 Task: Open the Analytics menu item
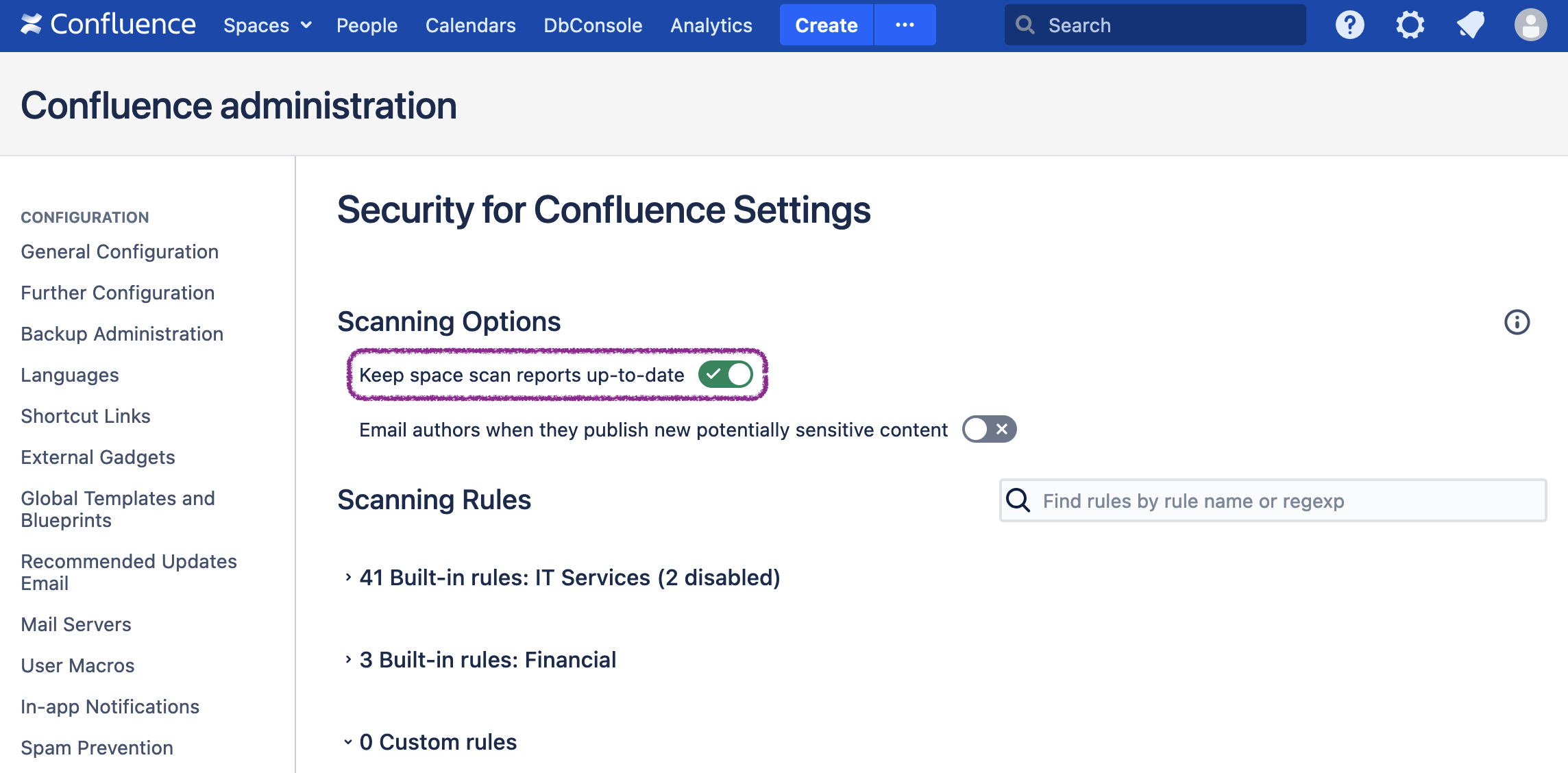pos(711,25)
